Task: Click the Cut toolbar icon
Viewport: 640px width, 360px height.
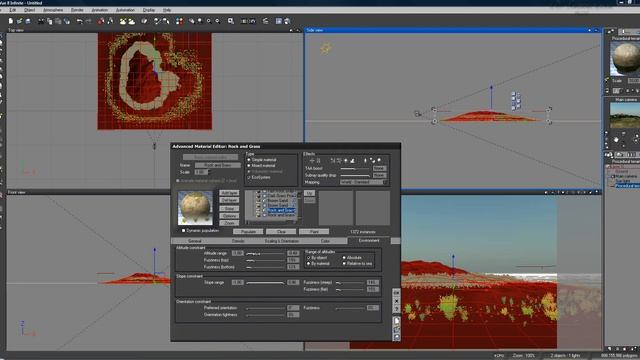Action: click(41, 21)
